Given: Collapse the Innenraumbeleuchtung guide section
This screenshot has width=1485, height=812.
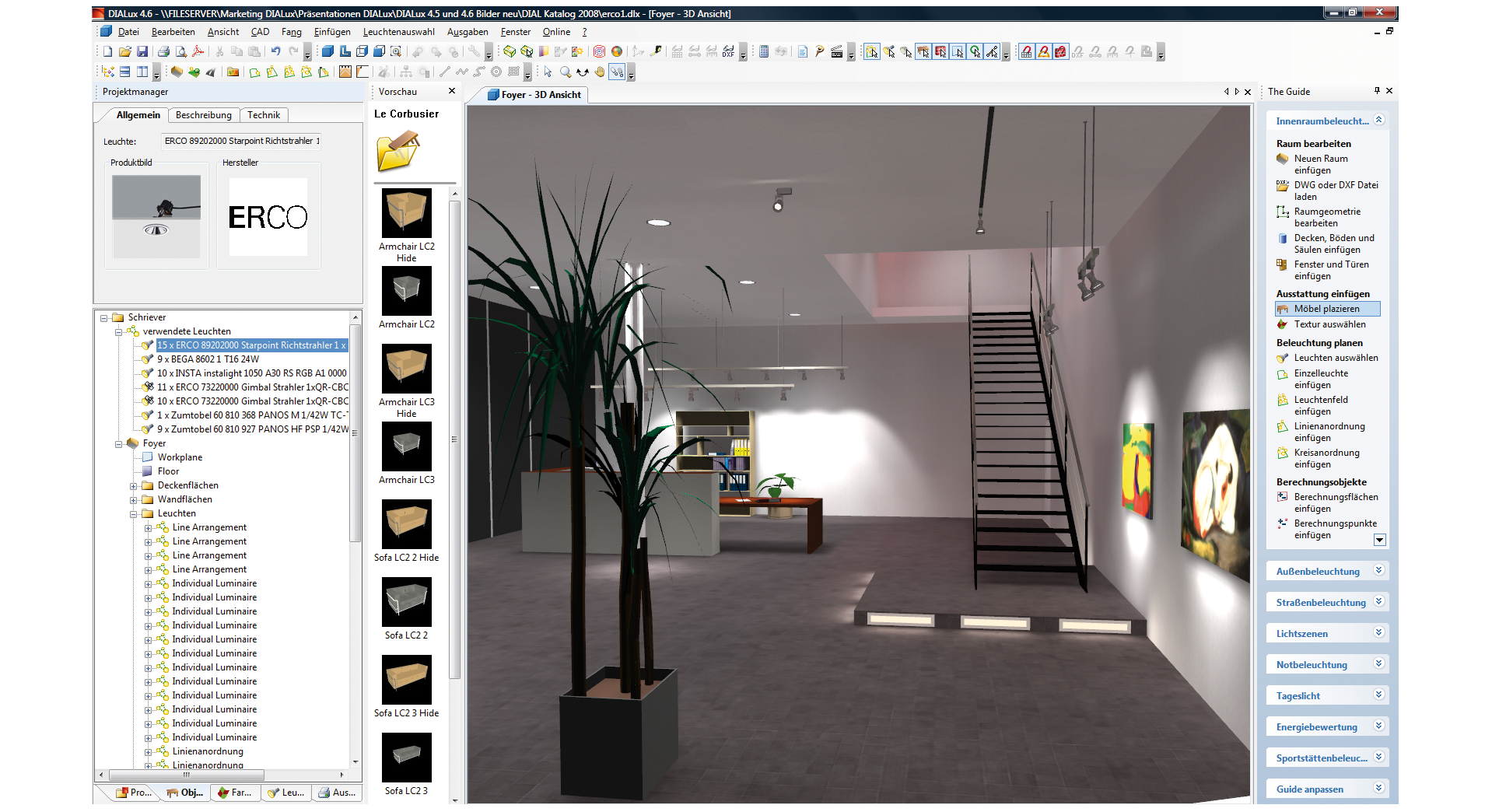Looking at the screenshot, I should point(1378,121).
